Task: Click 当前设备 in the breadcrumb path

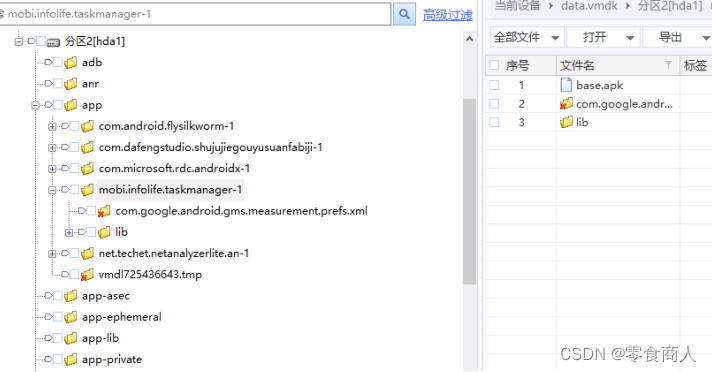Action: [x=517, y=5]
